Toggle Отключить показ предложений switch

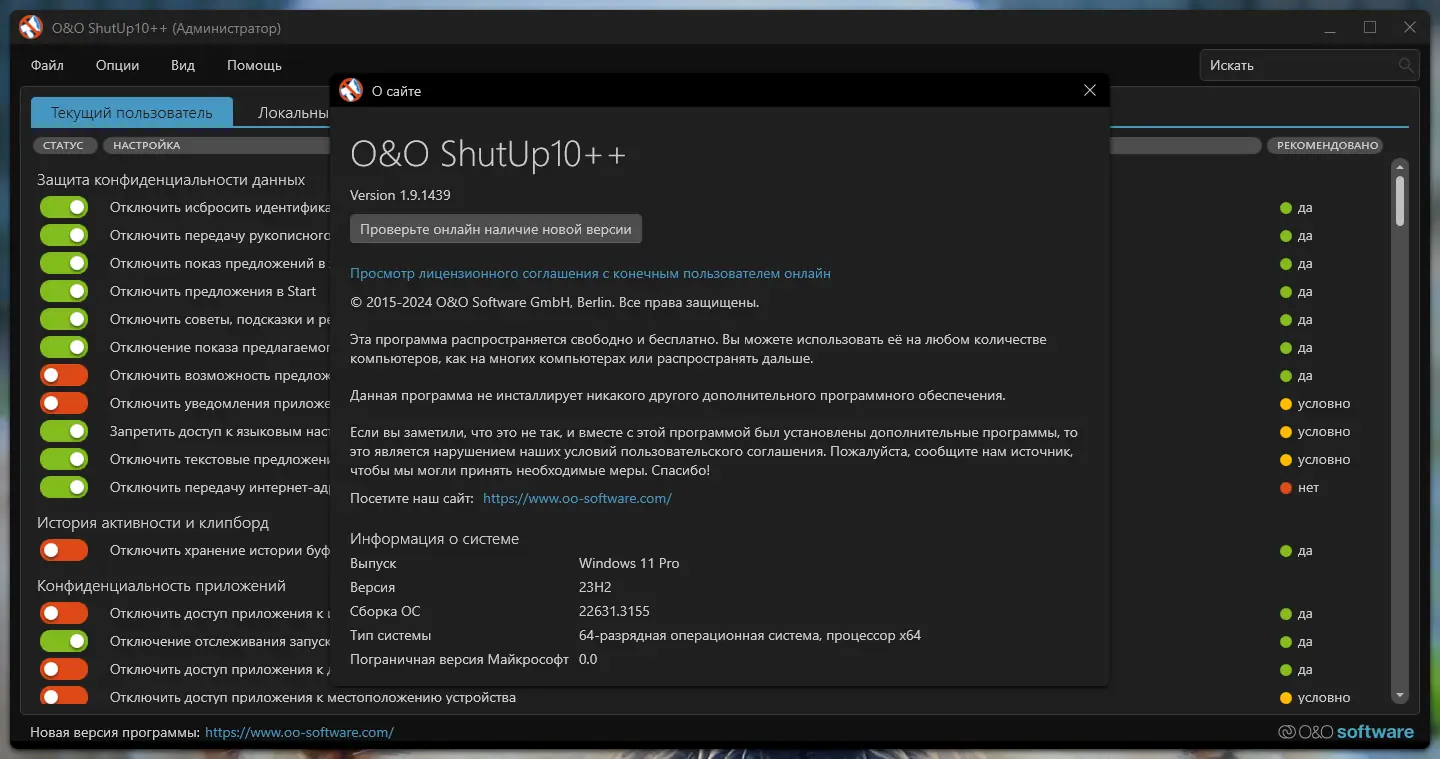(x=64, y=264)
